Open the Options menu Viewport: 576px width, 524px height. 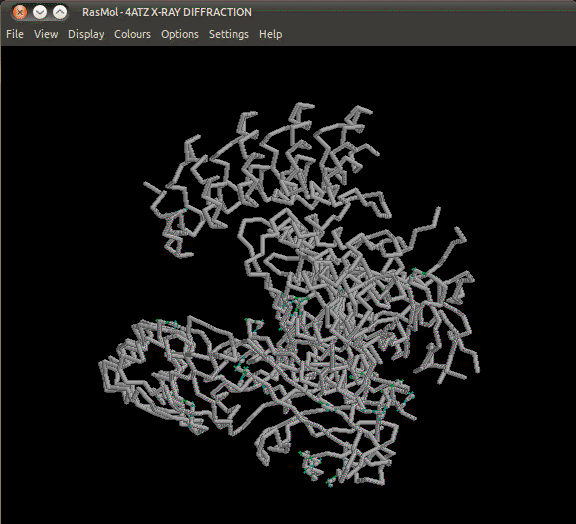[180, 34]
